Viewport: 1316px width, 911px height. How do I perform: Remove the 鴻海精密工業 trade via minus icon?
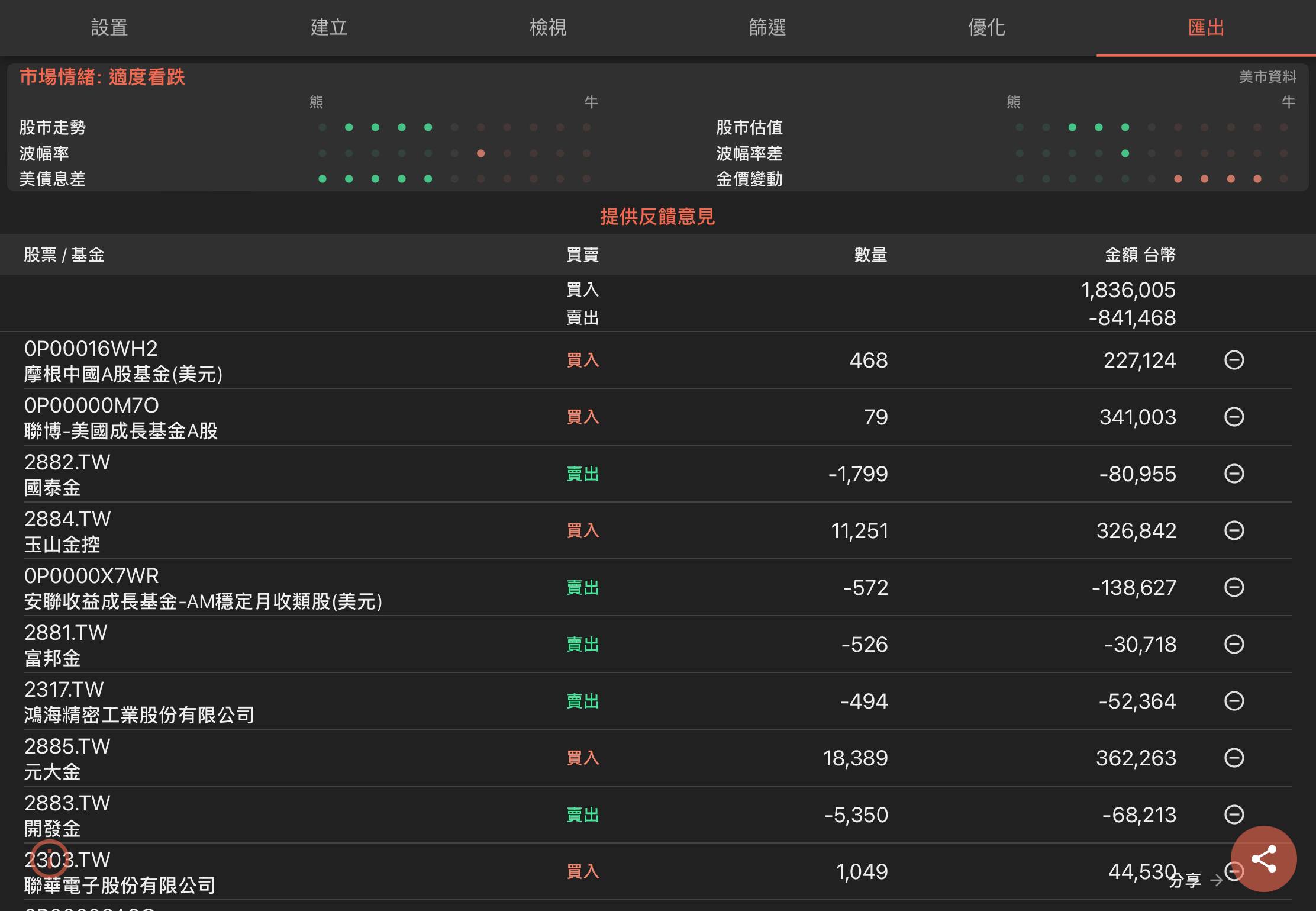coord(1234,701)
